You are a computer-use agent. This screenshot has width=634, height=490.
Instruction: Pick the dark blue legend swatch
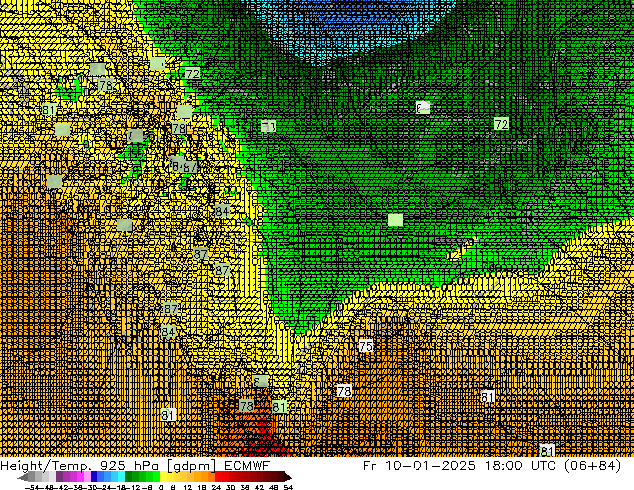[x=94, y=477]
